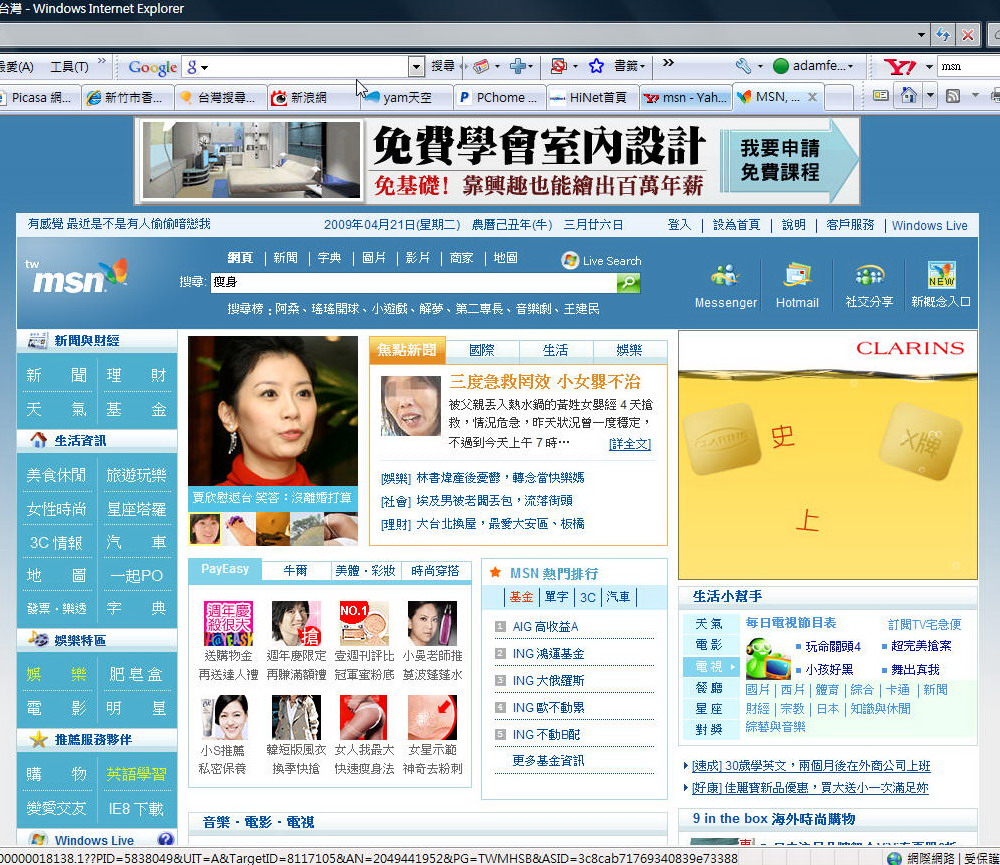Click the Yahoo Y! toolbar logo
Image resolution: width=1000 pixels, height=865 pixels.
pyautogui.click(x=899, y=66)
